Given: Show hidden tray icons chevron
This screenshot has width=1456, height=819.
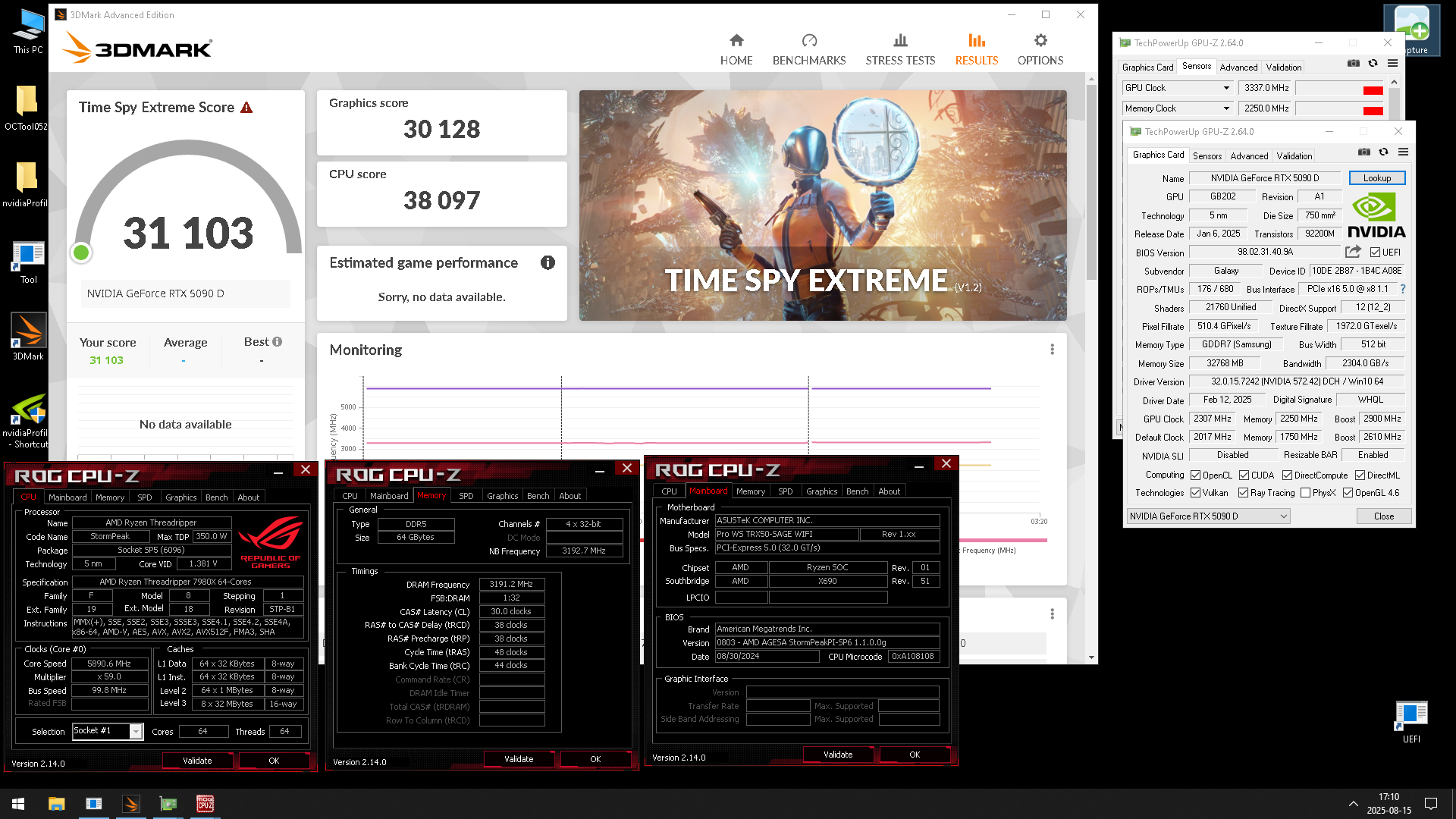Looking at the screenshot, I should (x=1354, y=804).
